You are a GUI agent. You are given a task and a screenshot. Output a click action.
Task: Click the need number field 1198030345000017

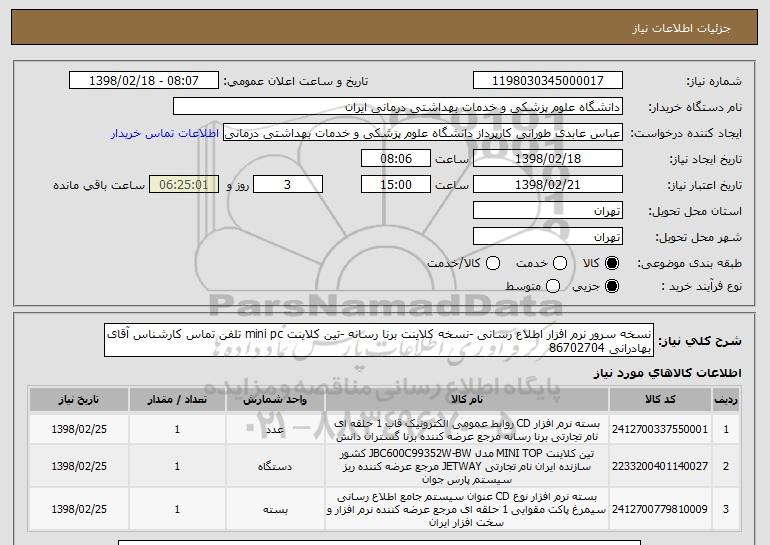(548, 81)
